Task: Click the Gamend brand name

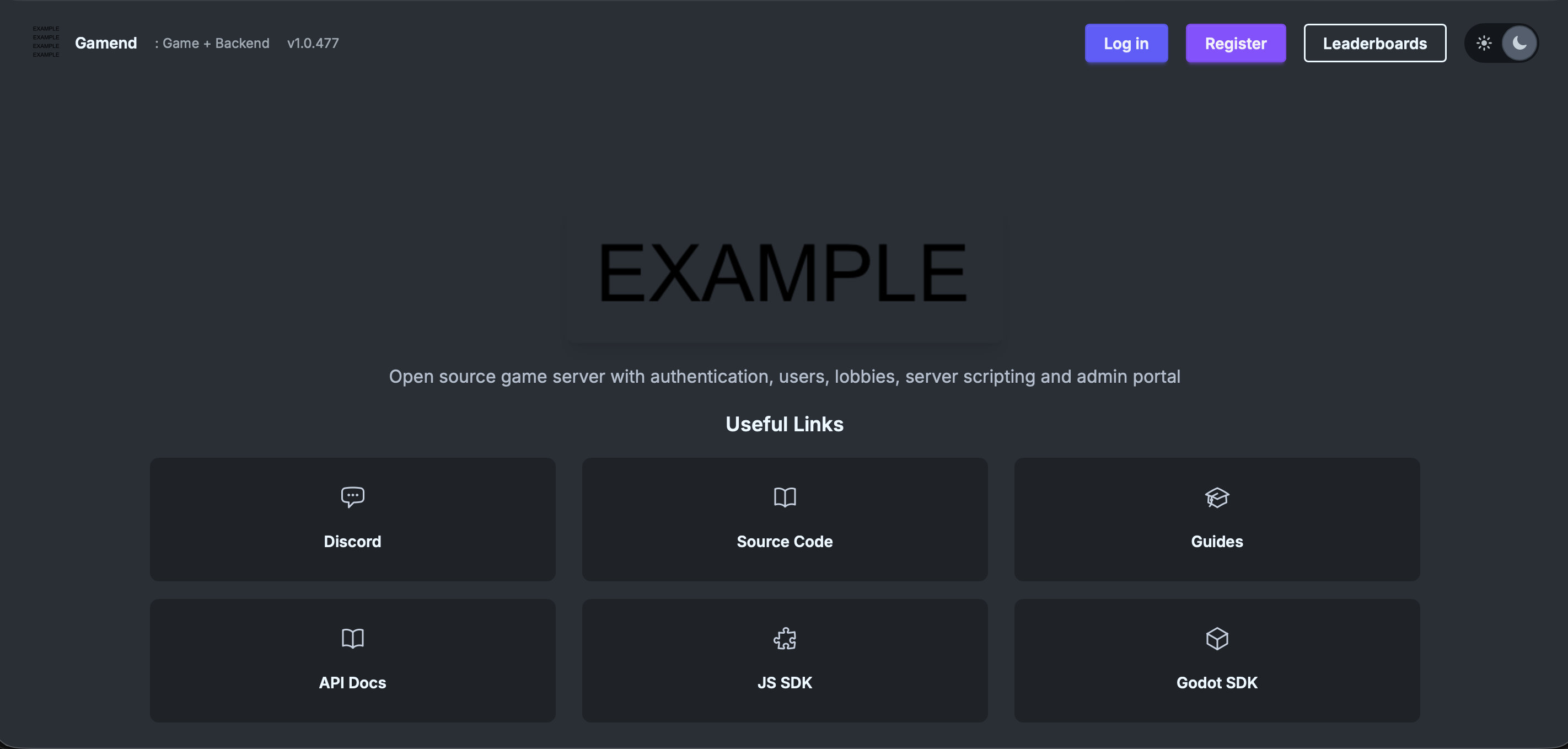Action: pos(106,43)
